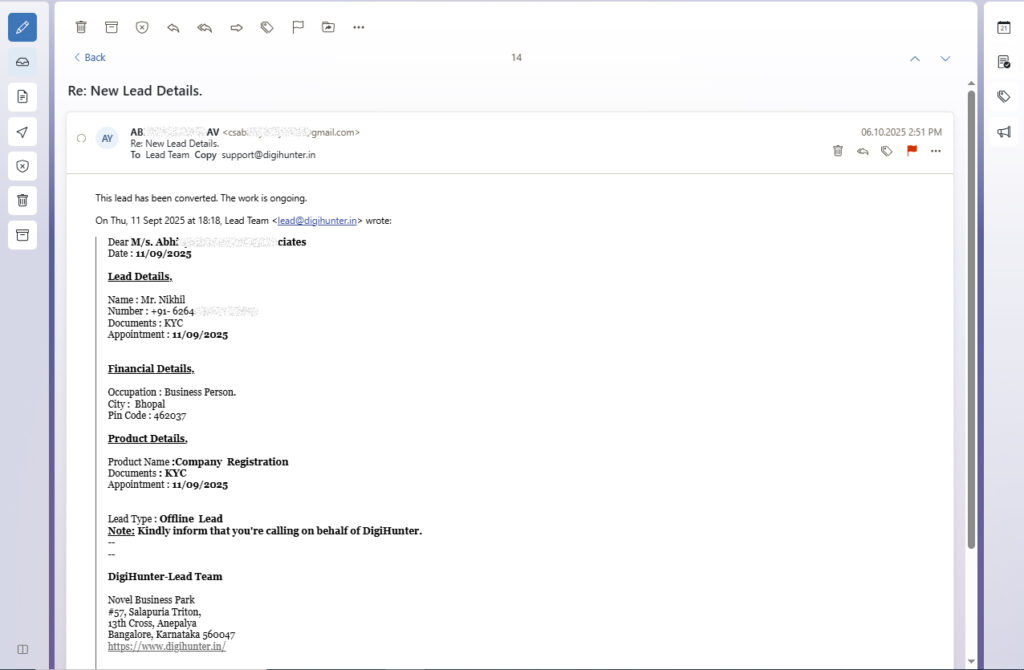This screenshot has width=1024, height=670.
Task: Toggle the red flag on this message
Action: (911, 151)
